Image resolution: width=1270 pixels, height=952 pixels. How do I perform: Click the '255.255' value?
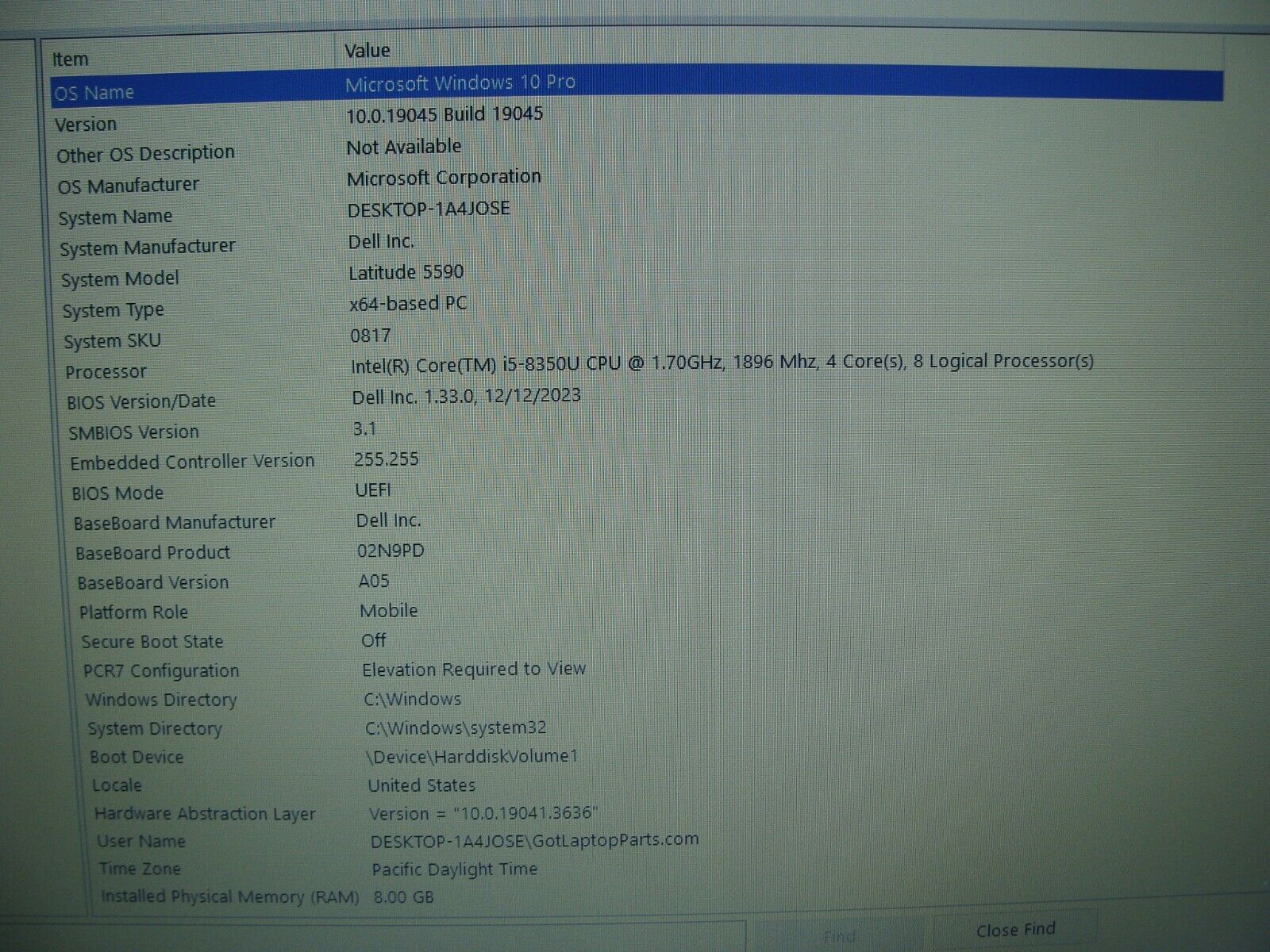click(387, 459)
